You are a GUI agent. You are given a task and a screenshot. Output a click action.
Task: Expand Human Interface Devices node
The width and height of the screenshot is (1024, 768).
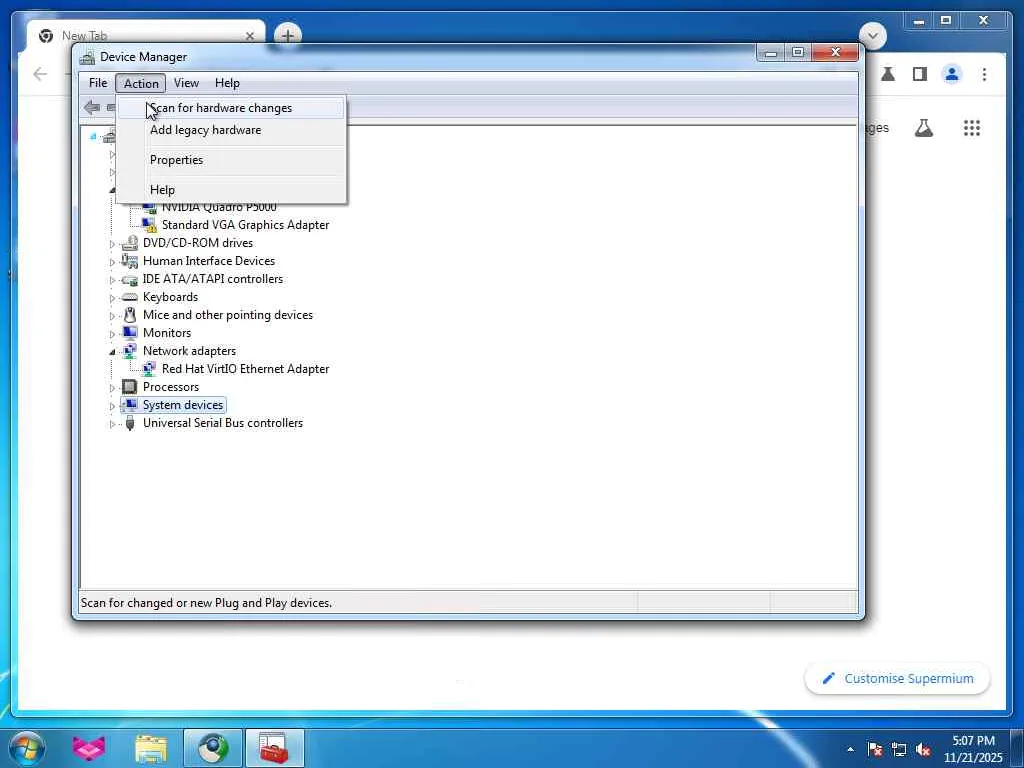click(x=112, y=262)
